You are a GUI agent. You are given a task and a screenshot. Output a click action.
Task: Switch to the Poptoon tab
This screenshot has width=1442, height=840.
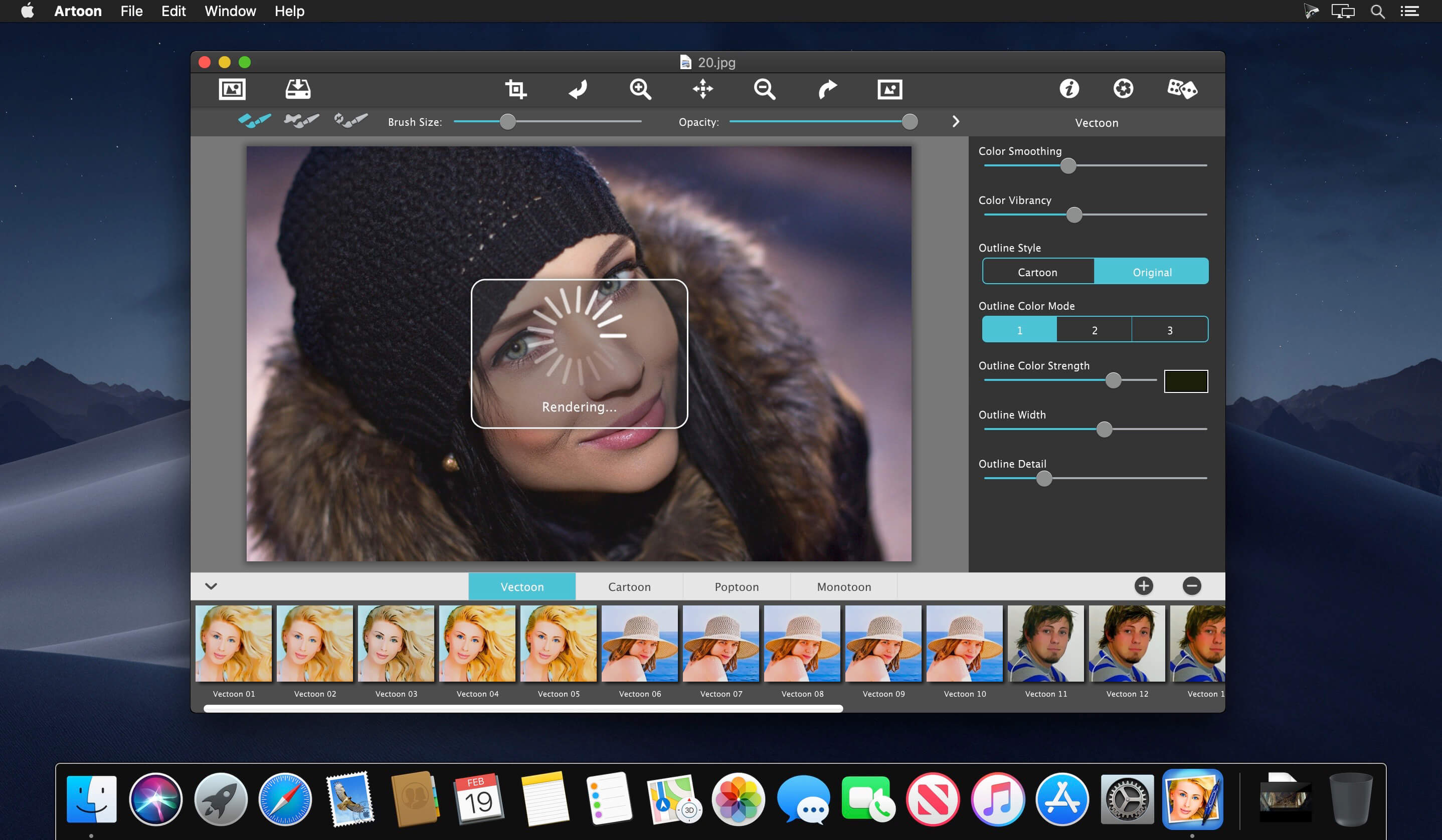tap(737, 587)
